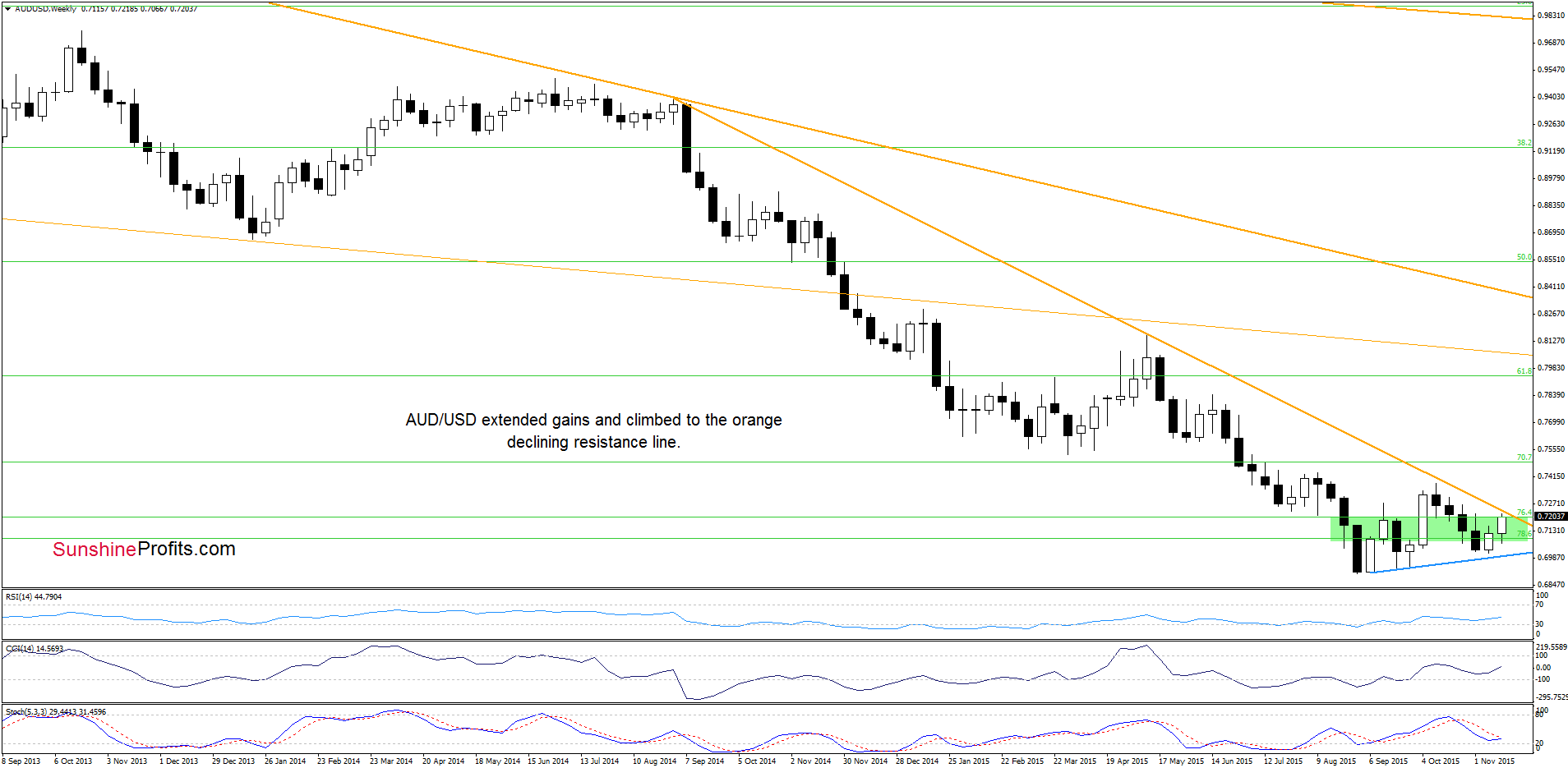Select the 38.2 Fibonacci level label
The image size is (1568, 768).
1524,143
